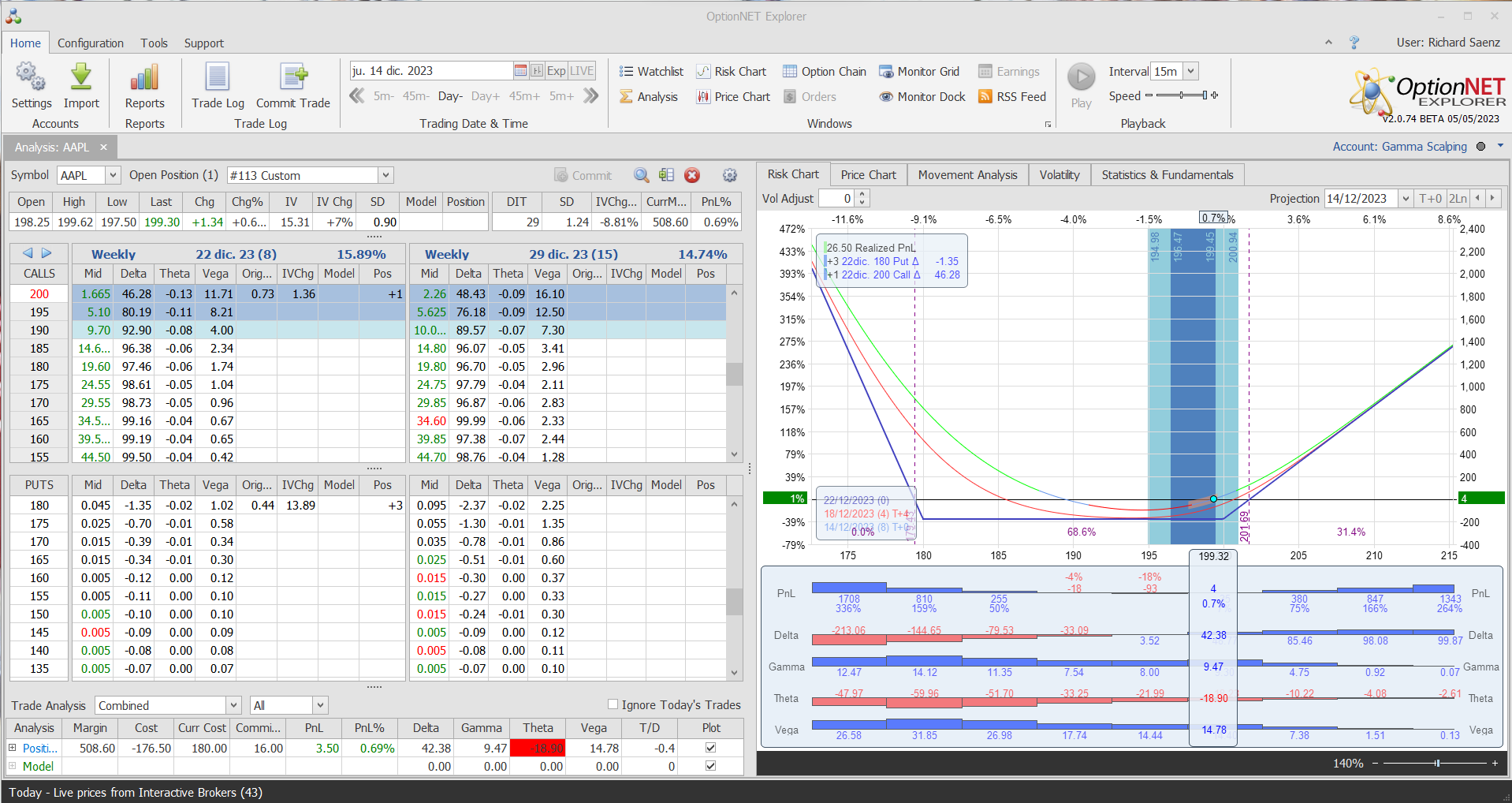Viewport: 1512px width, 803px height.
Task: Jump forward with double right arrows
Action: tap(591, 96)
